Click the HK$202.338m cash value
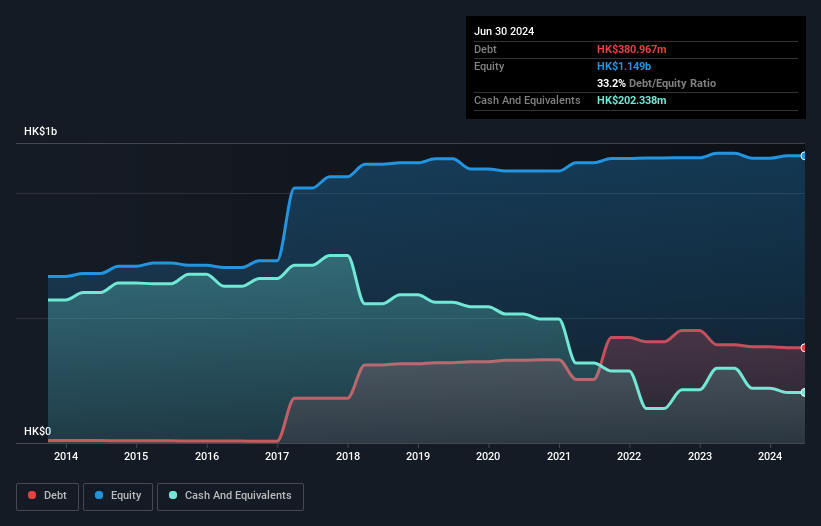This screenshot has width=821, height=526. pyautogui.click(x=631, y=100)
